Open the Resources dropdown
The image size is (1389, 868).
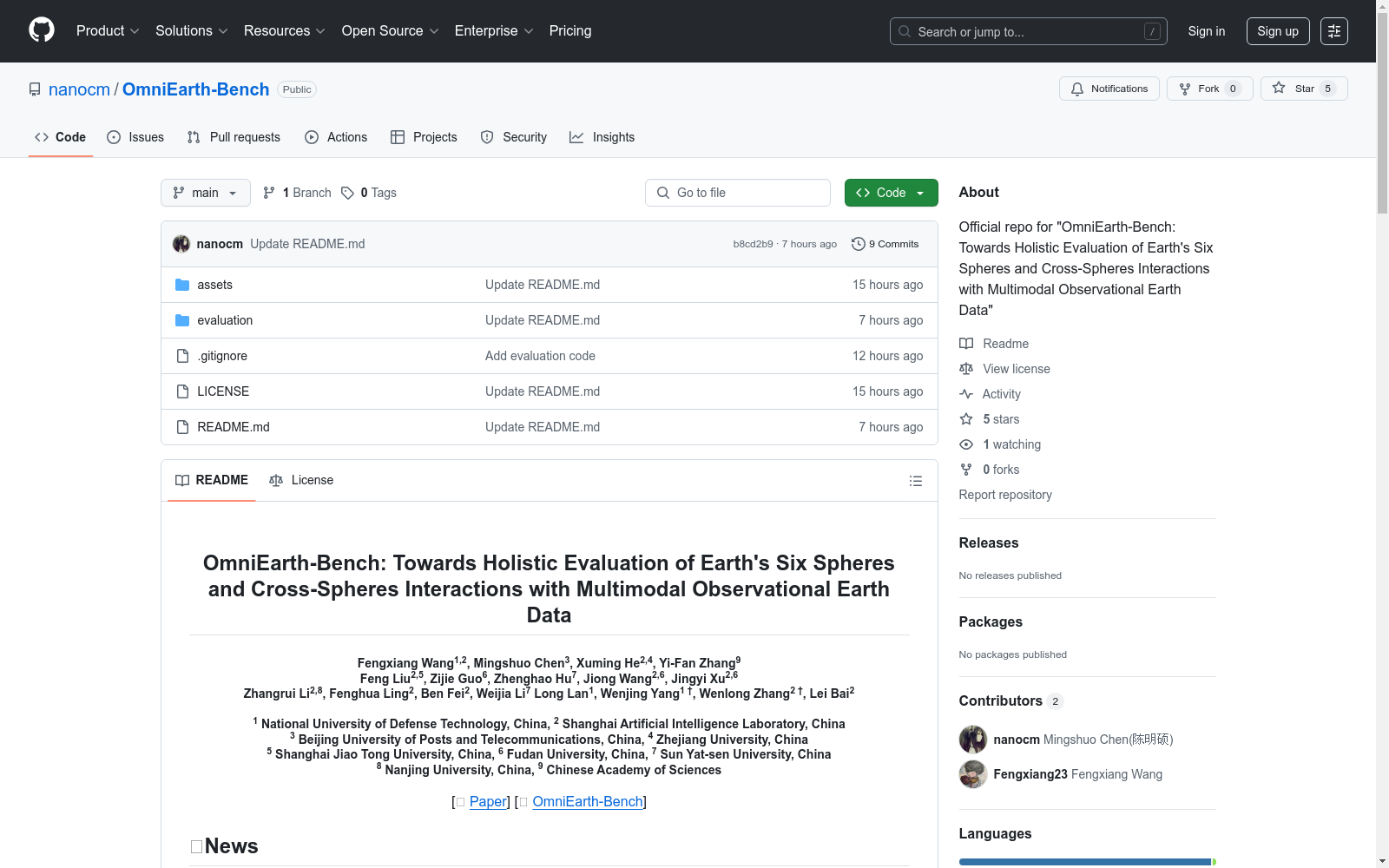tap(285, 31)
